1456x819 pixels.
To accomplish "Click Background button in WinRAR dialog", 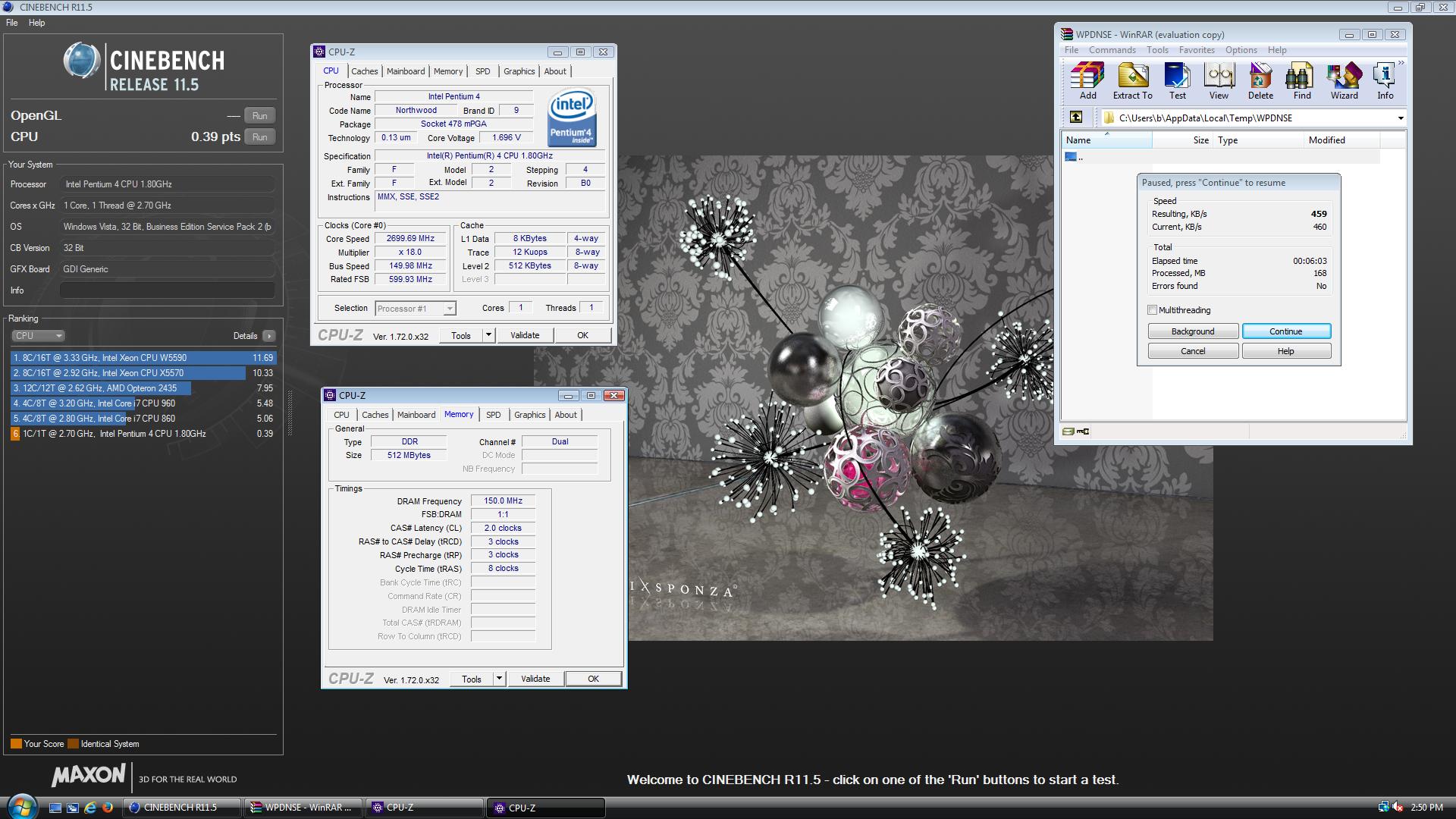I will (x=1193, y=331).
